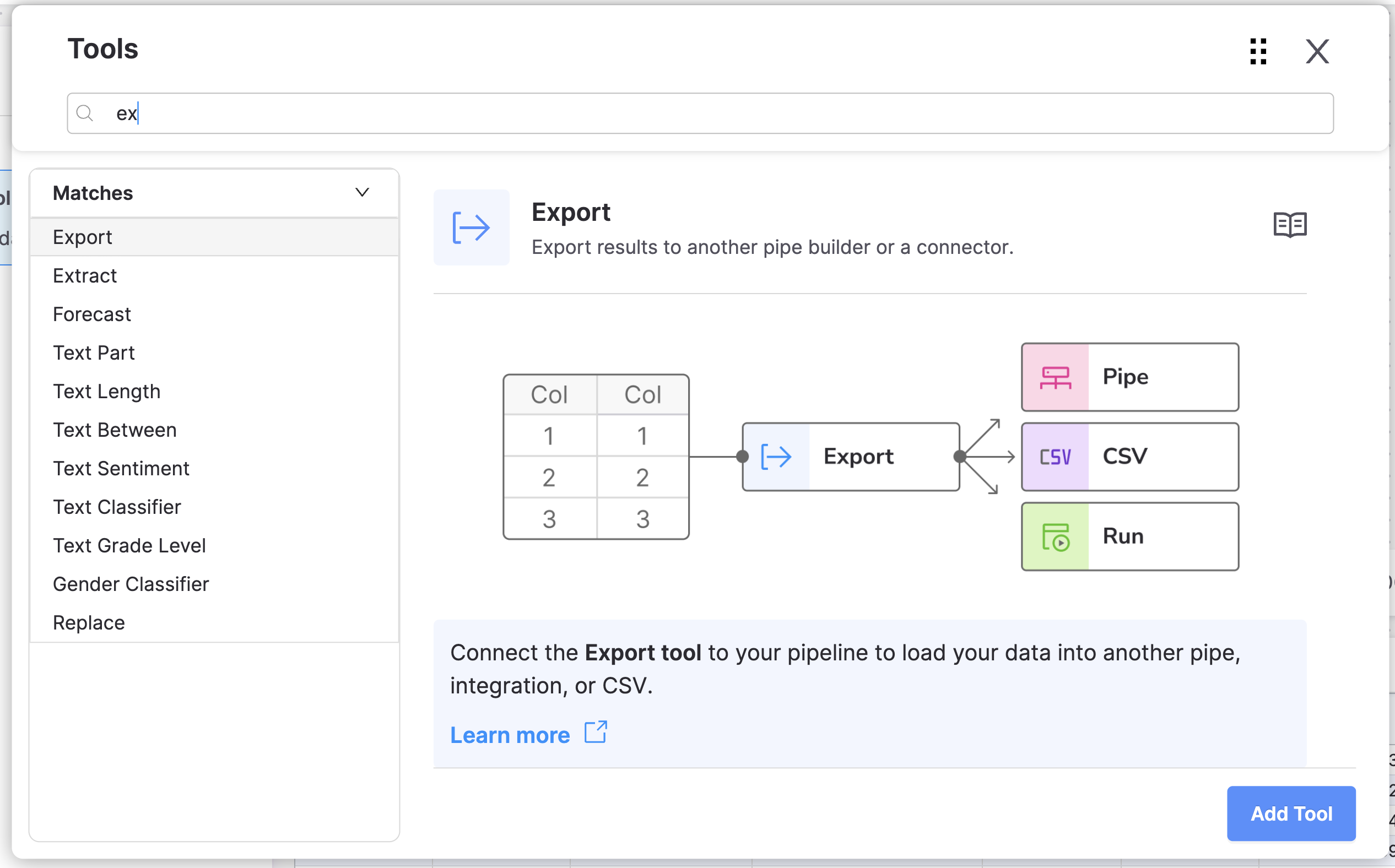Click the Add Tool button
1395x868 pixels.
(1291, 813)
